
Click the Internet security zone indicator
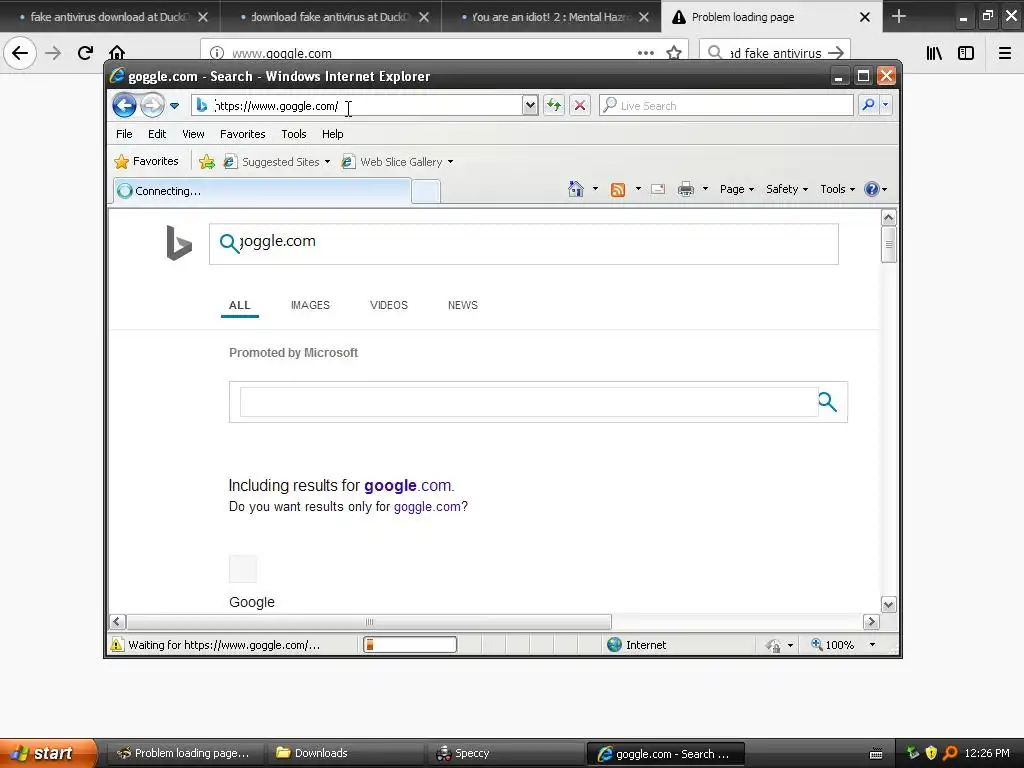(636, 645)
